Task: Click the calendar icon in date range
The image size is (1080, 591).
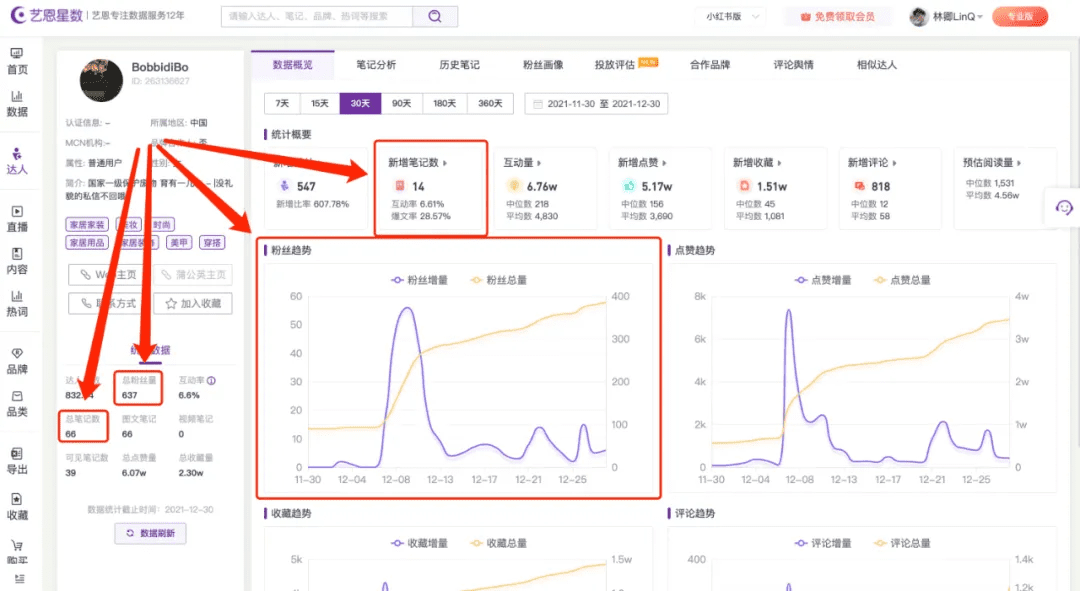Action: [x=538, y=104]
